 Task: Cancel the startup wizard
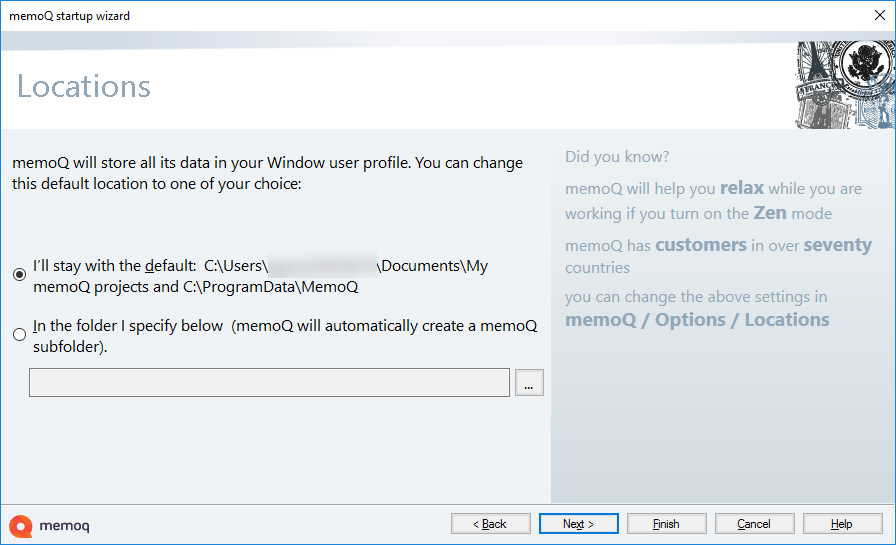coord(753,524)
